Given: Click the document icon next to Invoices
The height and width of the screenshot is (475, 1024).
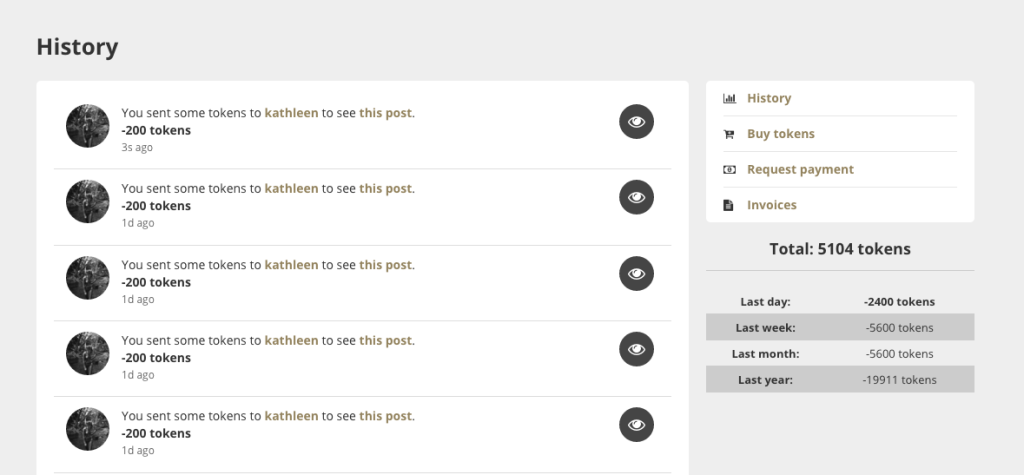Looking at the screenshot, I should [729, 205].
